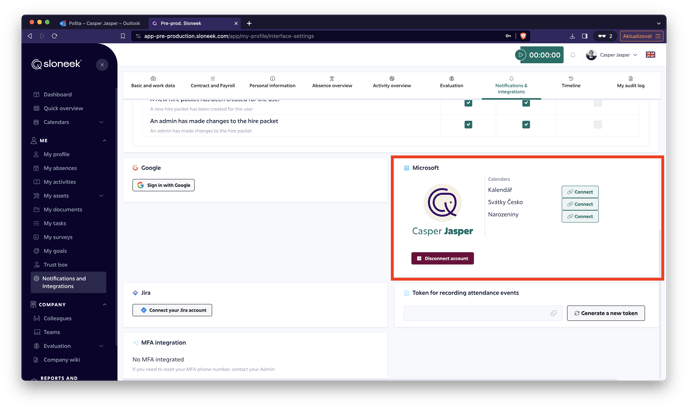Image resolution: width=688 pixels, height=409 pixels.
Task: Bookmark this page in the browser
Action: point(123,36)
